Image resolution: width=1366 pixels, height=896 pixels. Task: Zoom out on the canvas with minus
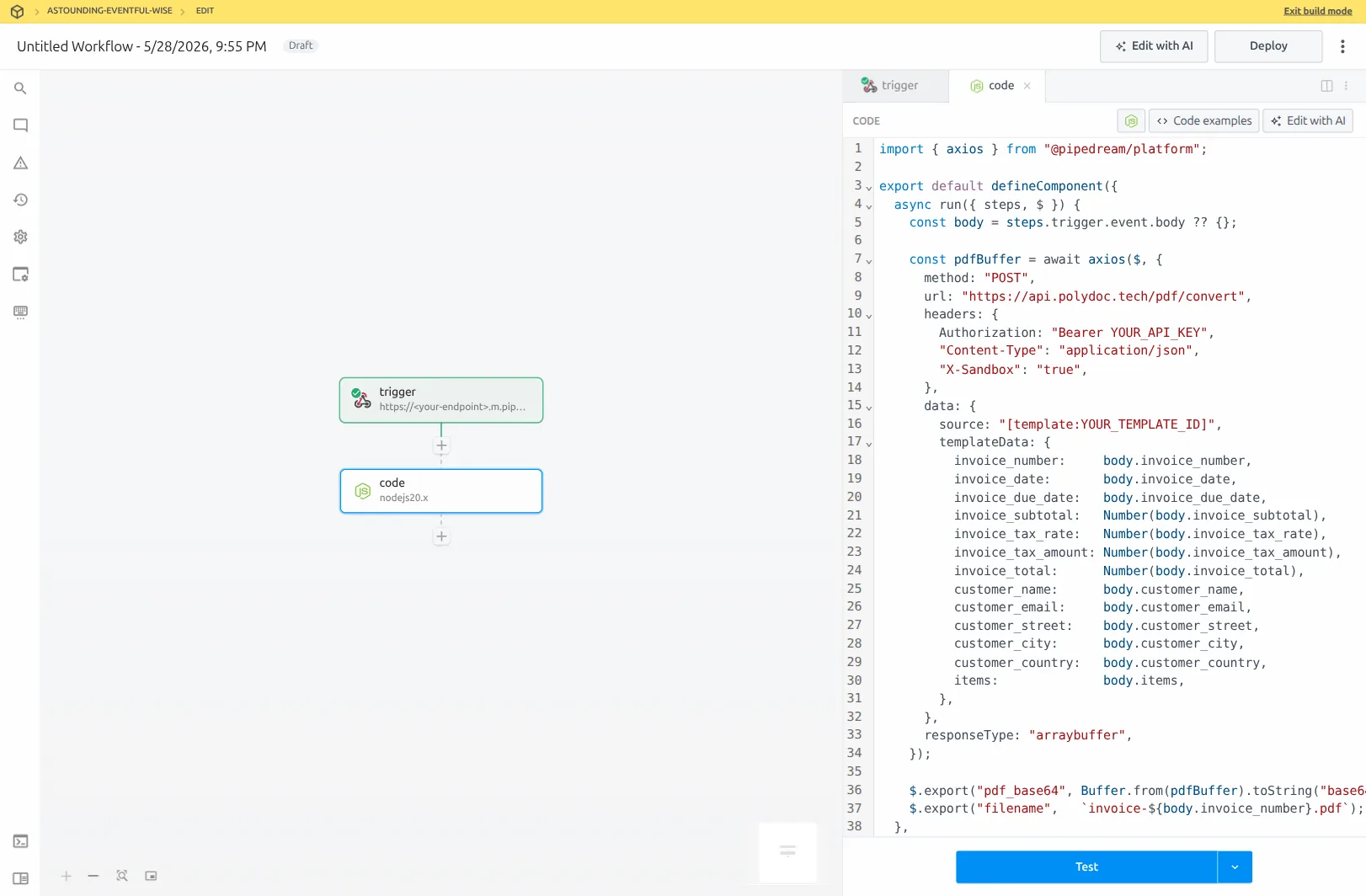tap(93, 876)
